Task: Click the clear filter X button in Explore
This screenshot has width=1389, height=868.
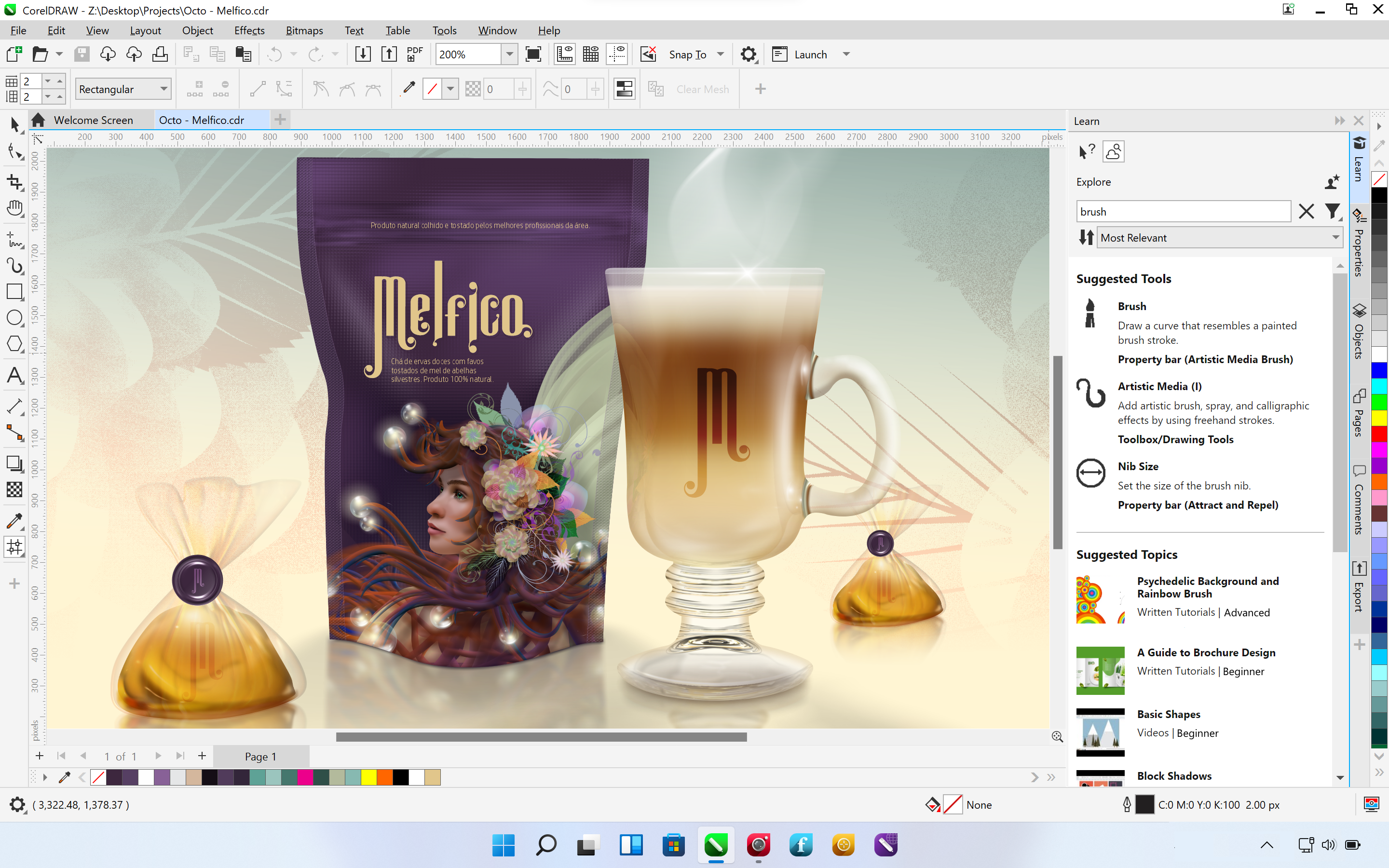Action: click(1306, 211)
